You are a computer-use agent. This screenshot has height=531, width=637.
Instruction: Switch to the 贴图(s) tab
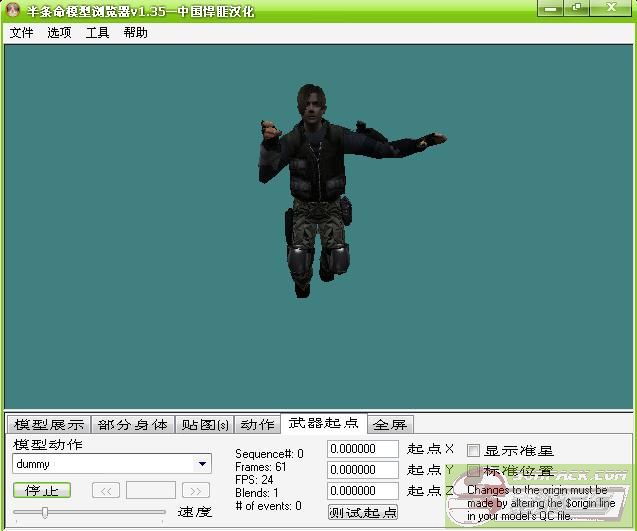pyautogui.click(x=205, y=425)
